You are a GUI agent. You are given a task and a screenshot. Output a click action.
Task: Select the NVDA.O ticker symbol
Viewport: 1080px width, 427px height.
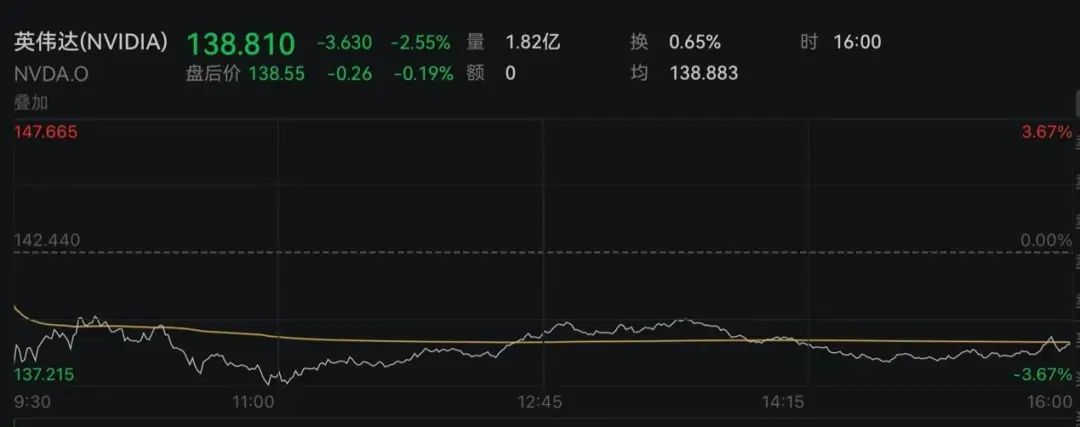[x=52, y=74]
